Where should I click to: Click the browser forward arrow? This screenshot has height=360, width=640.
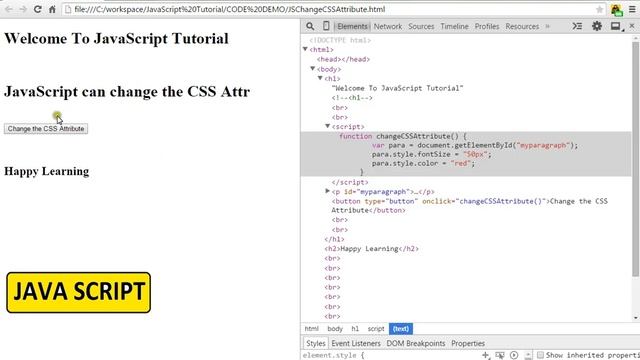click(x=23, y=9)
